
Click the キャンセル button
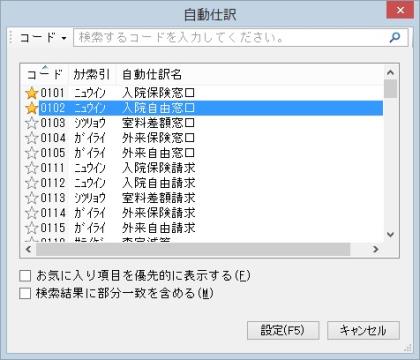pos(363,330)
